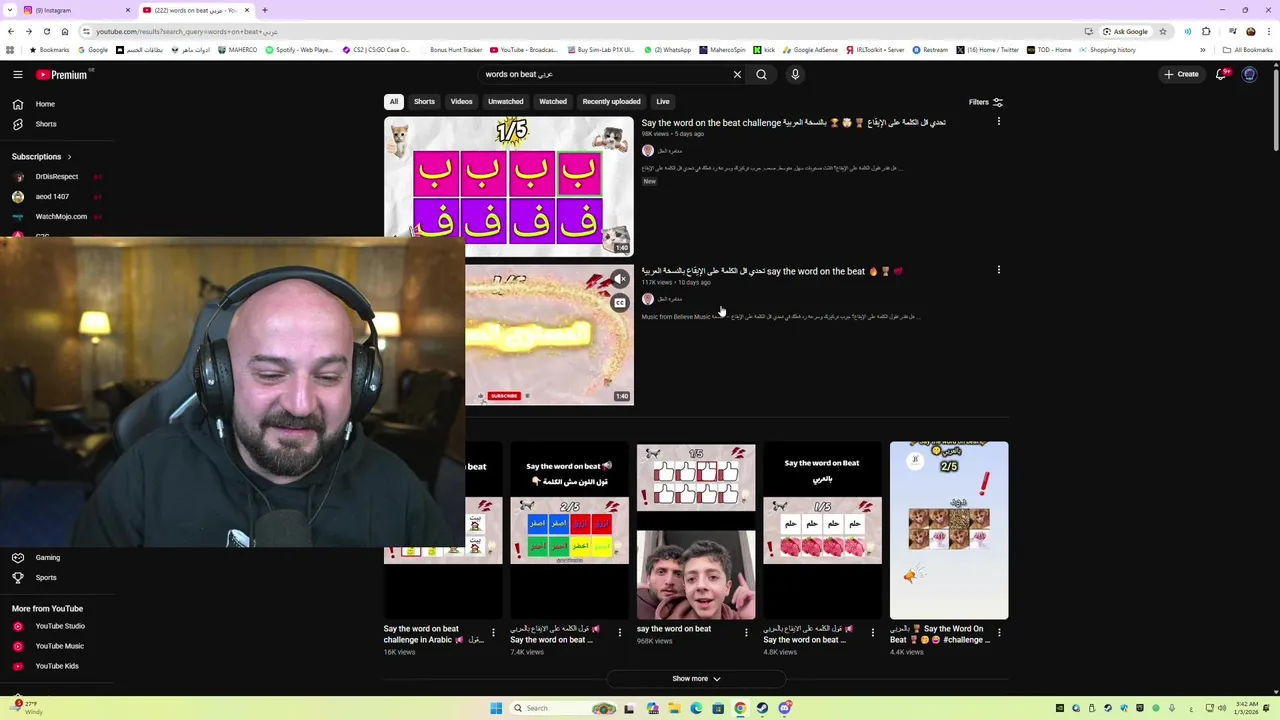1280x720 pixels.
Task: Open the 2/5 colored words short thumbnail
Action: click(x=569, y=531)
